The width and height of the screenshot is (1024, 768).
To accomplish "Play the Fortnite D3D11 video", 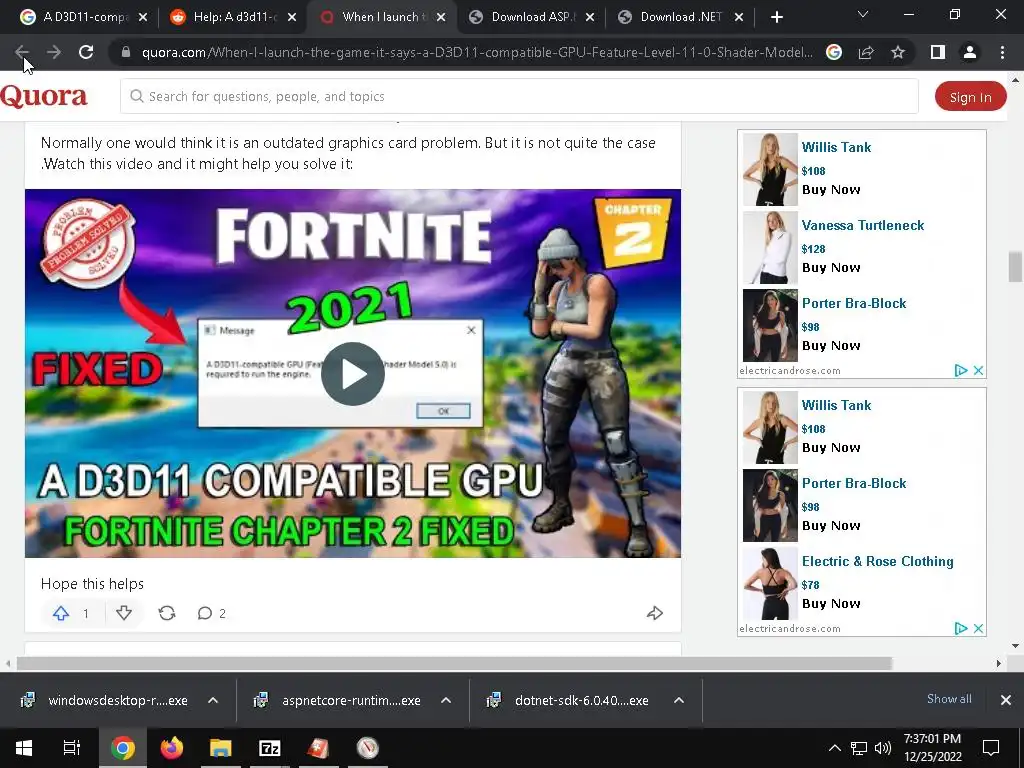I will 353,374.
